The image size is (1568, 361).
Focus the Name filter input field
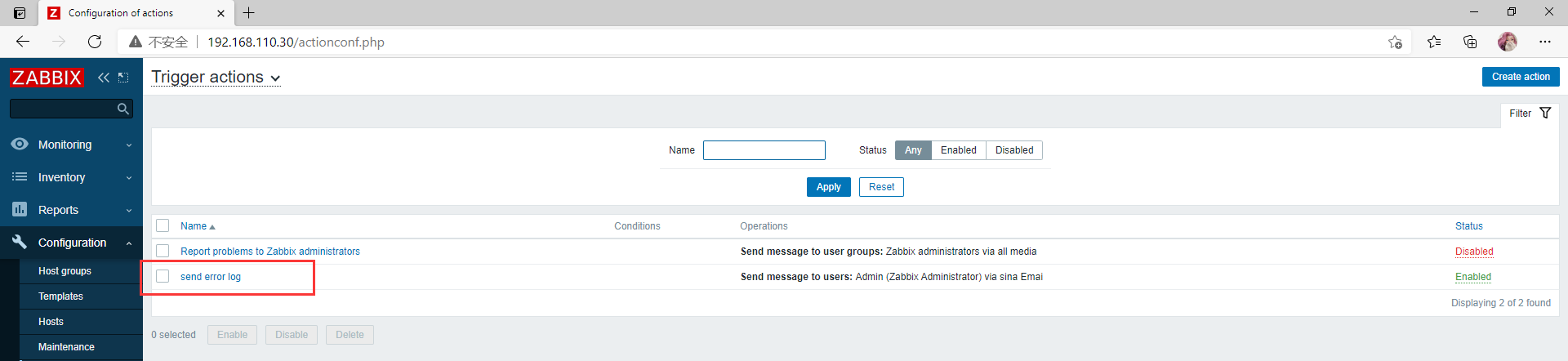click(764, 150)
